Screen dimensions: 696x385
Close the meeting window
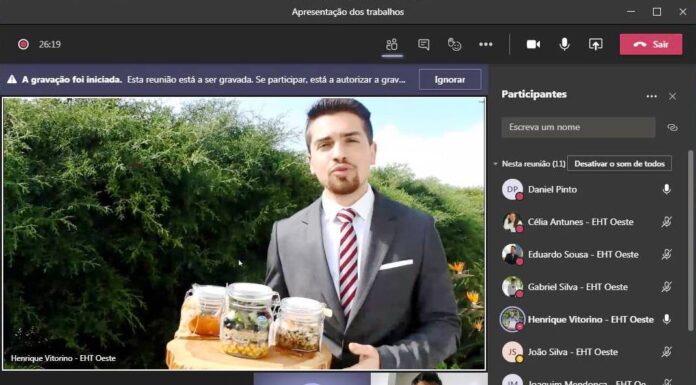click(683, 12)
